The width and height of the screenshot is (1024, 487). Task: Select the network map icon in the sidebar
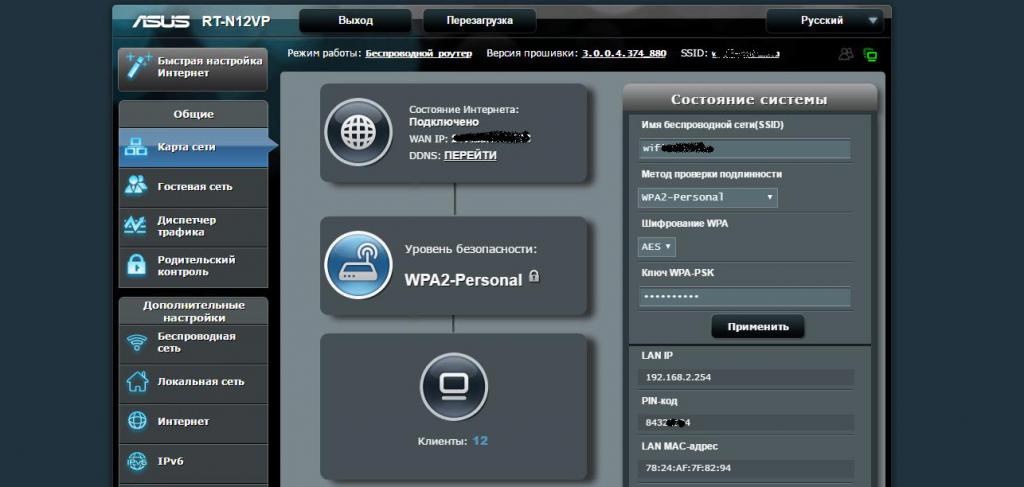[136, 147]
